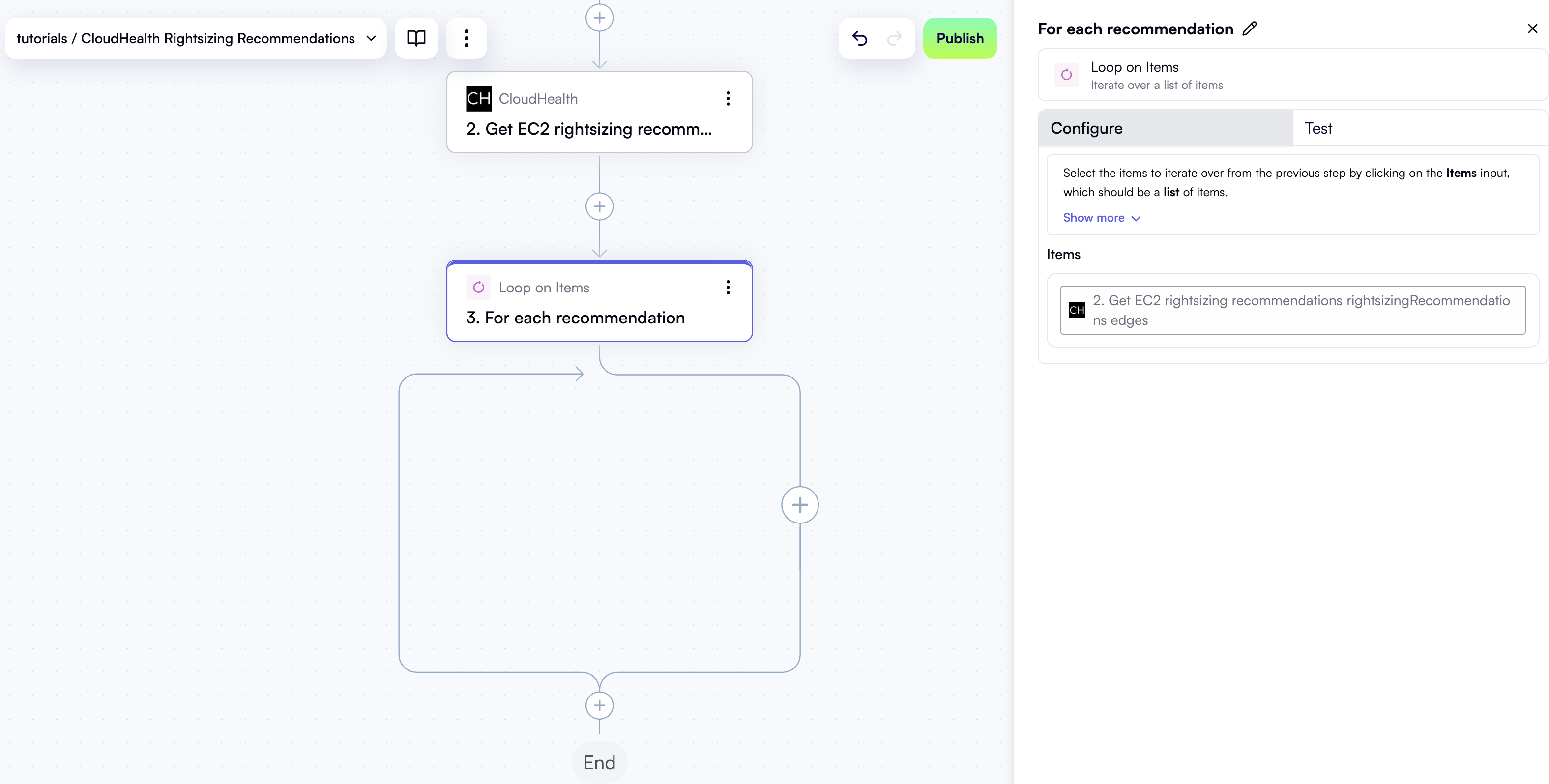Click the Publish button

[960, 38]
